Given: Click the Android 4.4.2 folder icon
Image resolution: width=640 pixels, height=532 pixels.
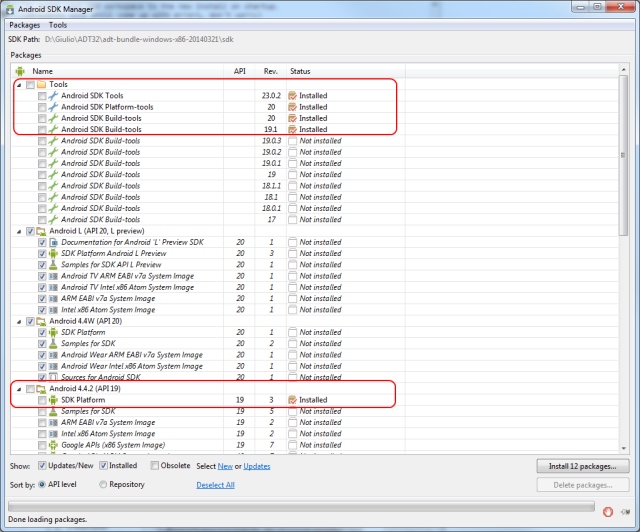Looking at the screenshot, I should pyautogui.click(x=41, y=389).
